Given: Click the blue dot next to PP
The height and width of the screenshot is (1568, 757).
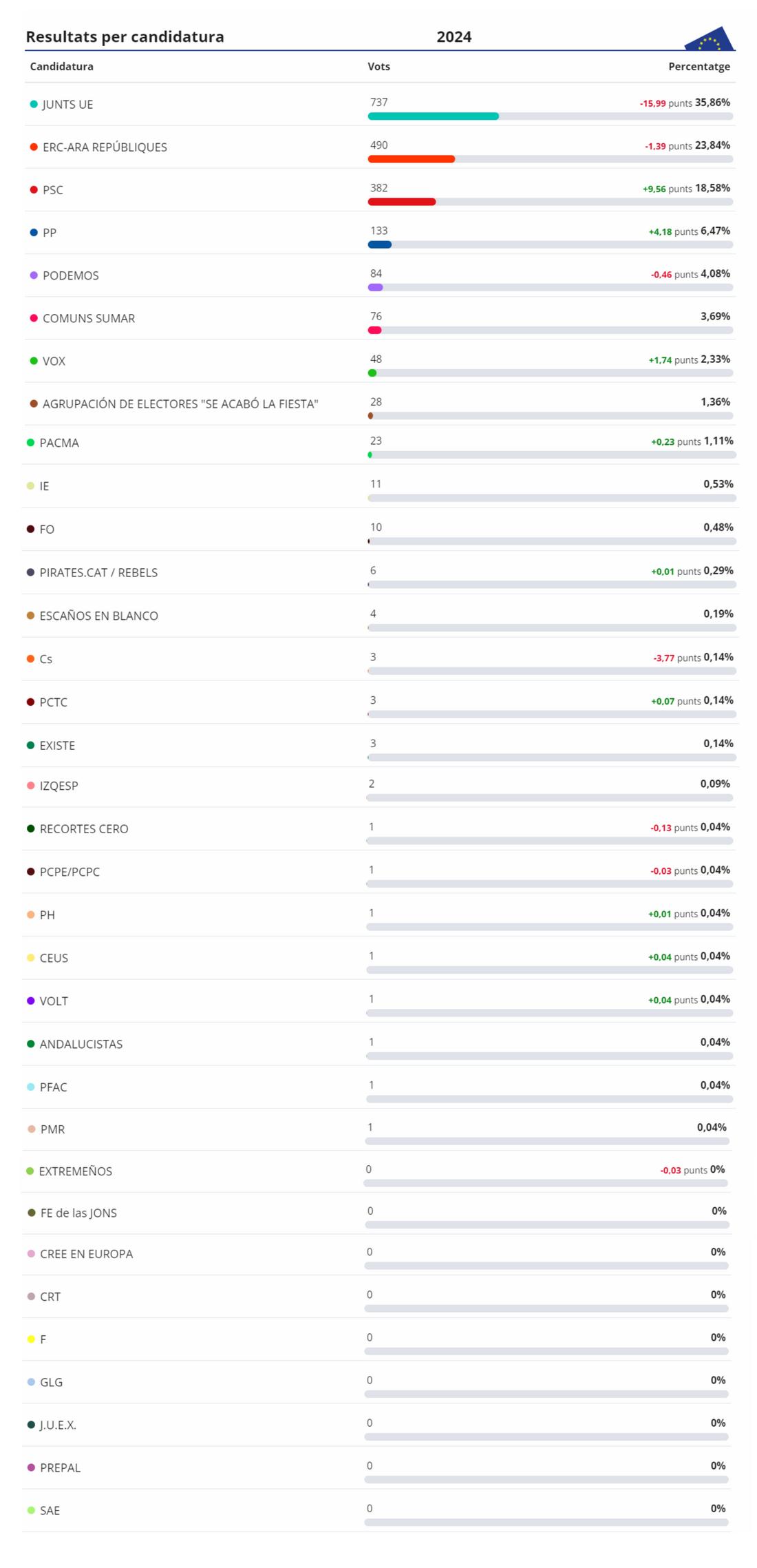Looking at the screenshot, I should tap(34, 233).
